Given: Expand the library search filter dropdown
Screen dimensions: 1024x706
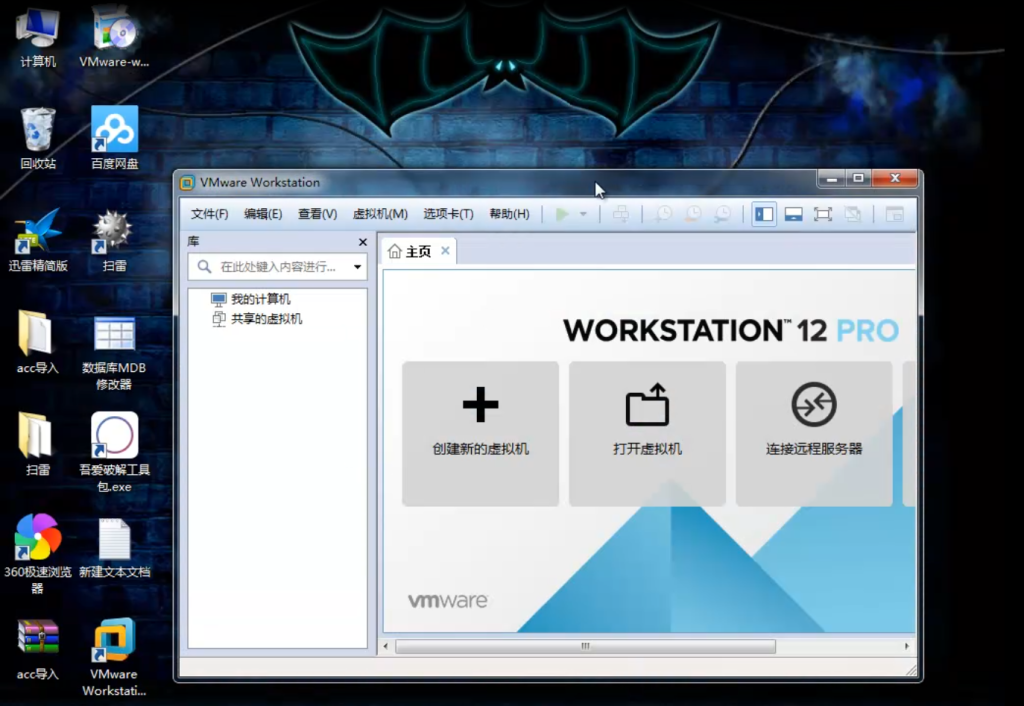Looking at the screenshot, I should 357,266.
